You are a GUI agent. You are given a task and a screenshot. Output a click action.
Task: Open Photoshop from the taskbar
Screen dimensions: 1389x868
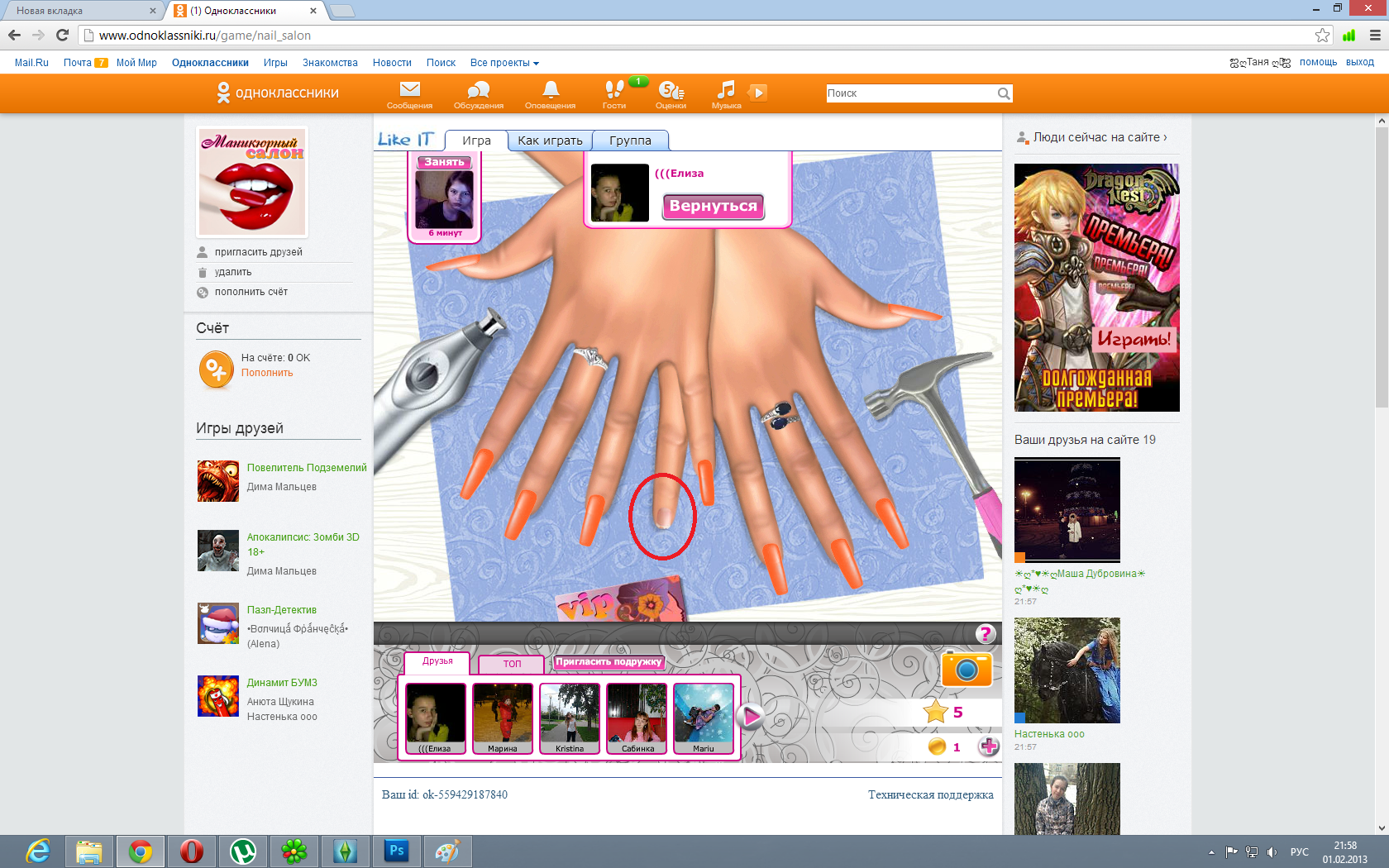(x=396, y=851)
